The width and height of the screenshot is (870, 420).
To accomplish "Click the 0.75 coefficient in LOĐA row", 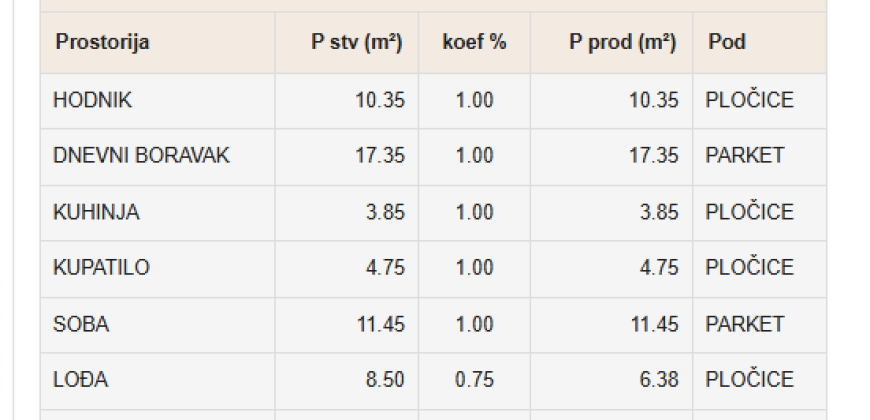I will (x=474, y=380).
